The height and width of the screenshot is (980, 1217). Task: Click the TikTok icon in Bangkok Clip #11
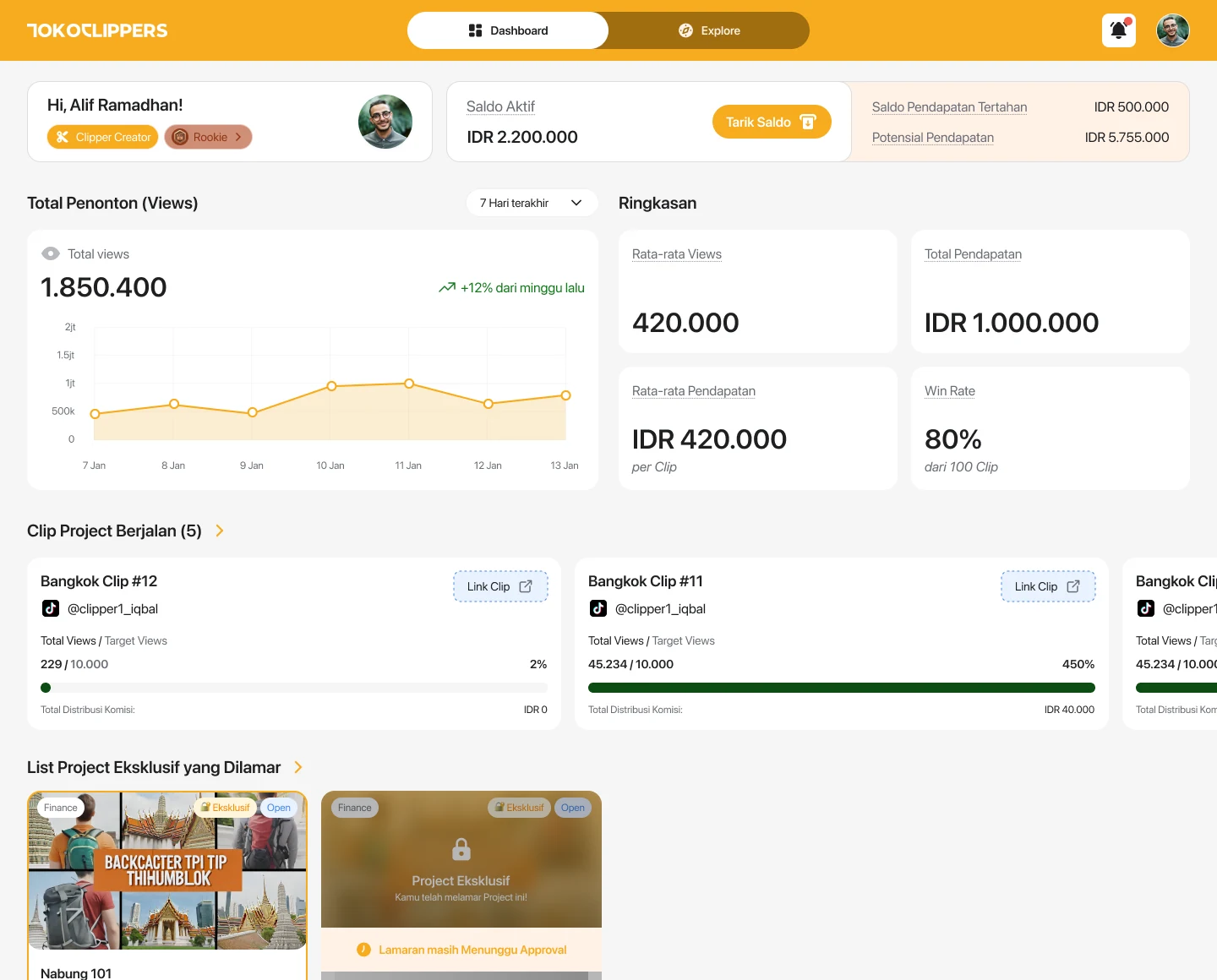[x=598, y=608]
